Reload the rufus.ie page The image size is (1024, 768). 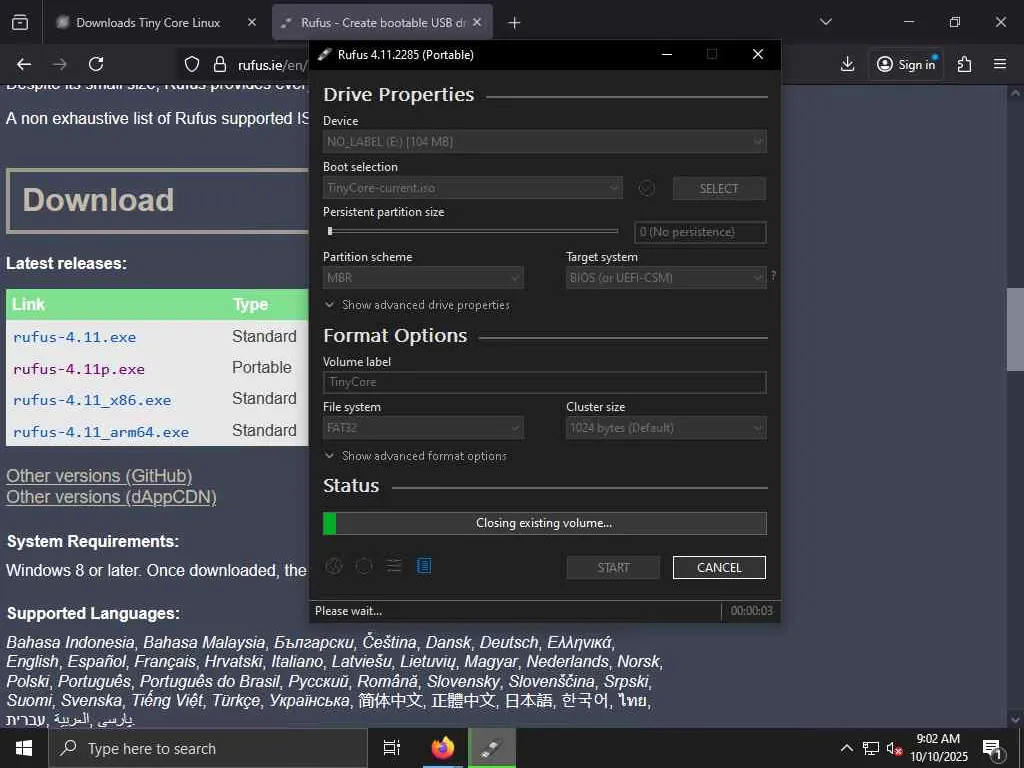coord(96,64)
